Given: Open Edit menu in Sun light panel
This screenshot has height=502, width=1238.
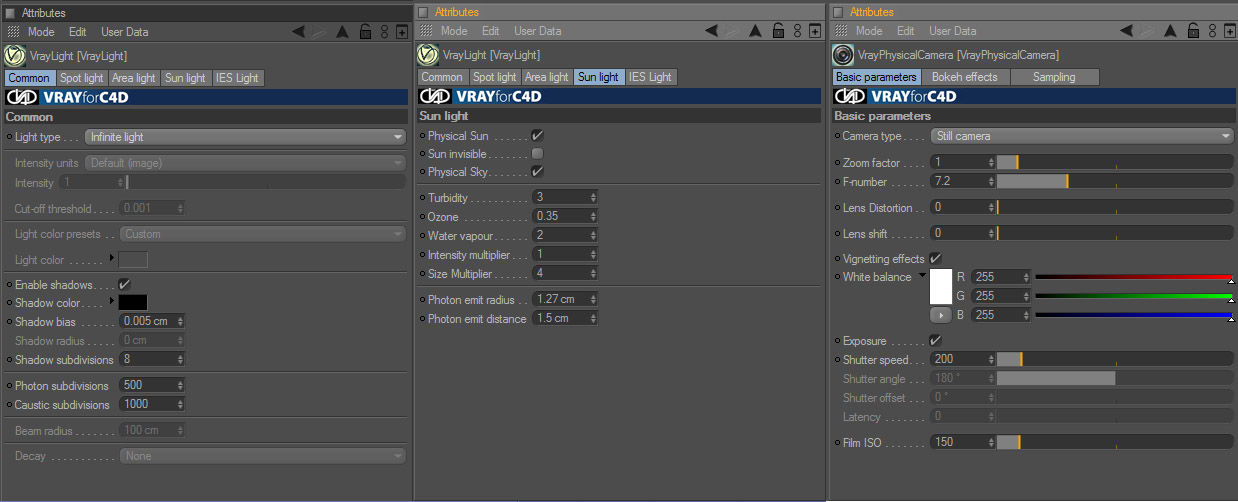Looking at the screenshot, I should 490,32.
